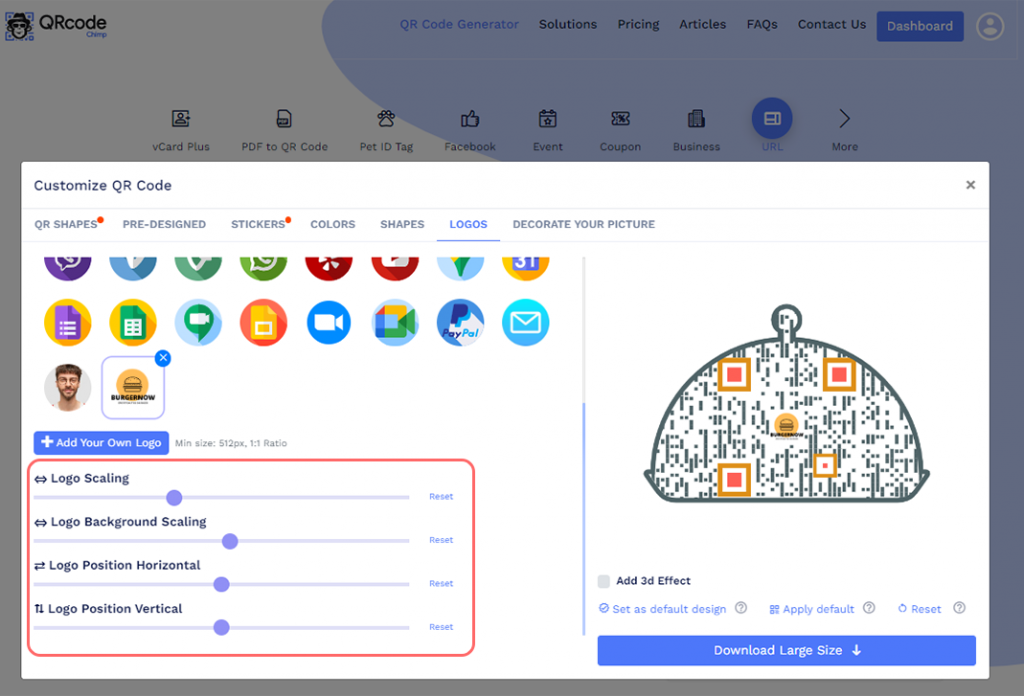This screenshot has width=1024, height=696.
Task: Click the Logo Background Scaling slider handle
Action: click(x=230, y=541)
